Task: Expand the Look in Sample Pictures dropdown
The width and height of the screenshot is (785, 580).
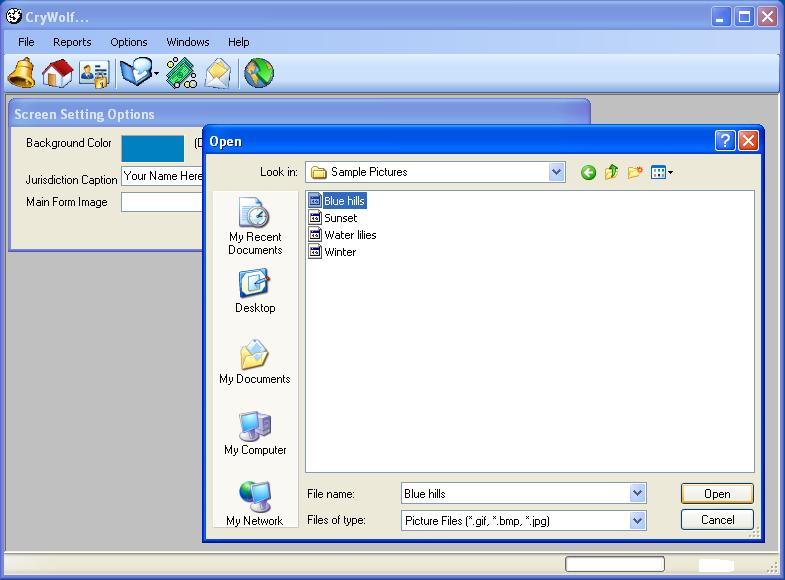Action: pos(556,172)
